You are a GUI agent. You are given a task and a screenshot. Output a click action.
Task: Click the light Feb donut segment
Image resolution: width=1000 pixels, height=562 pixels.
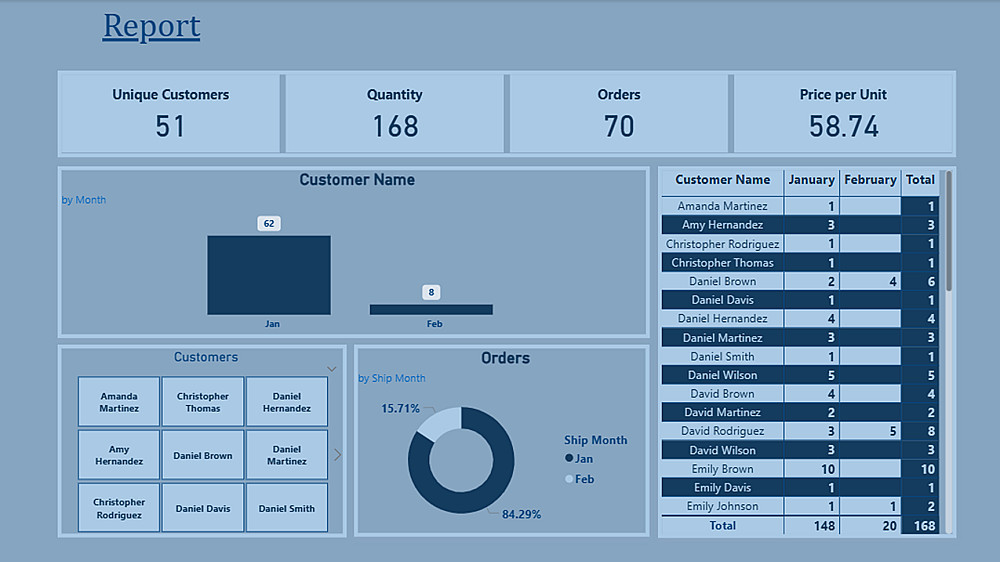[440, 422]
